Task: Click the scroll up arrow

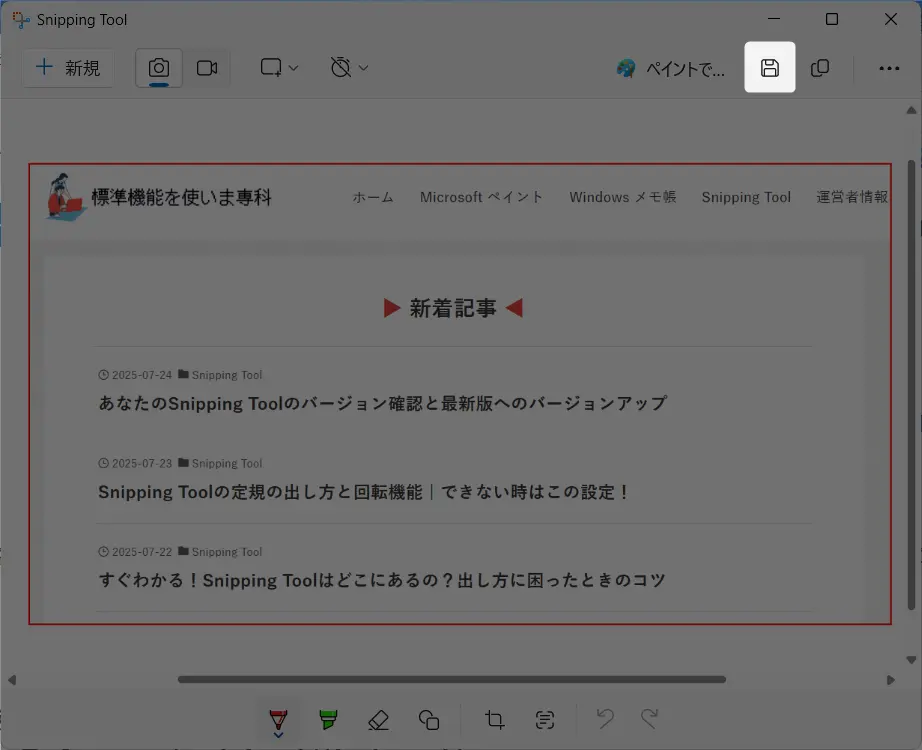Action: coord(911,110)
